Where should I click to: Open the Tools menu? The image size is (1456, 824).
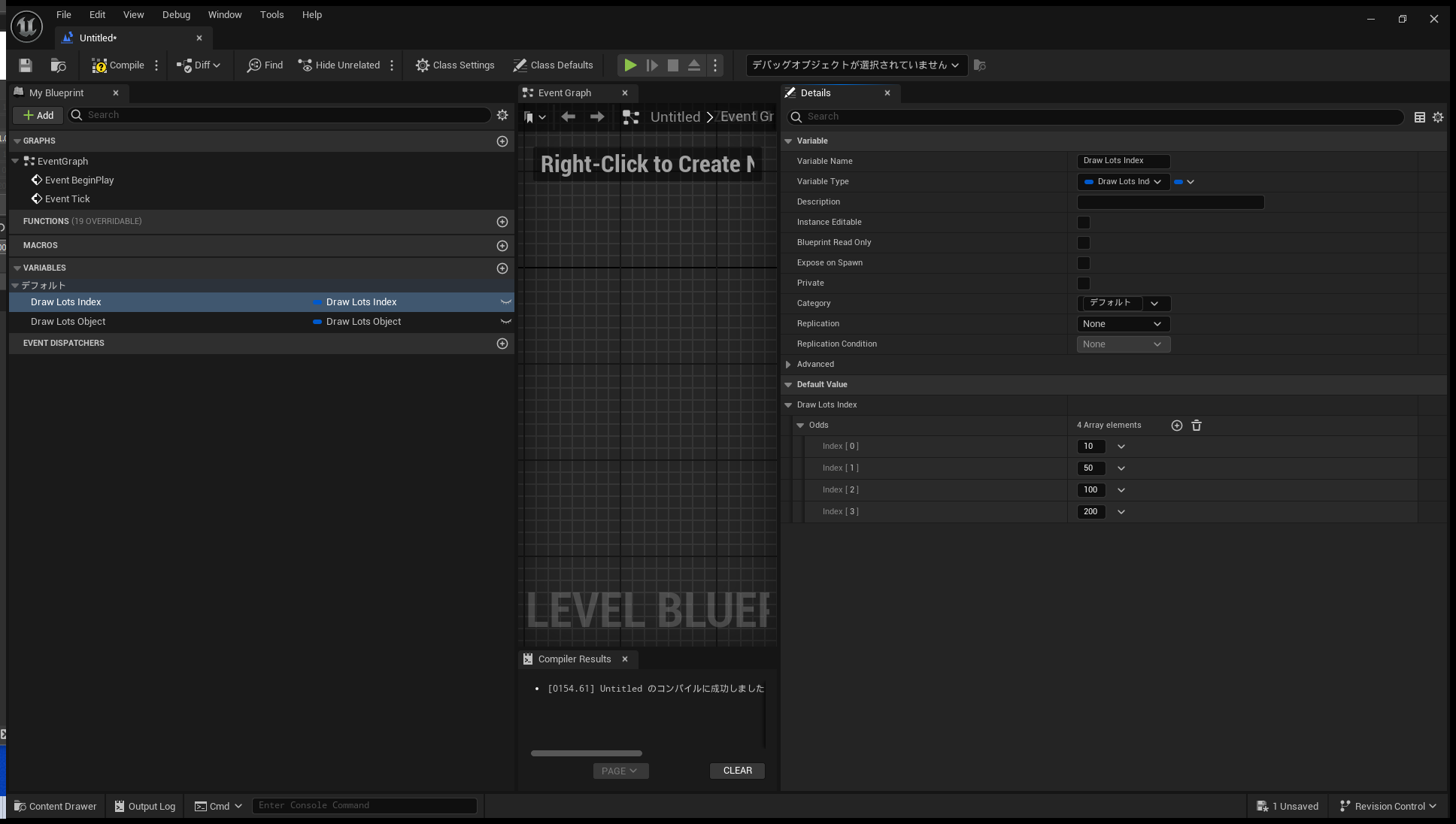coord(272,15)
